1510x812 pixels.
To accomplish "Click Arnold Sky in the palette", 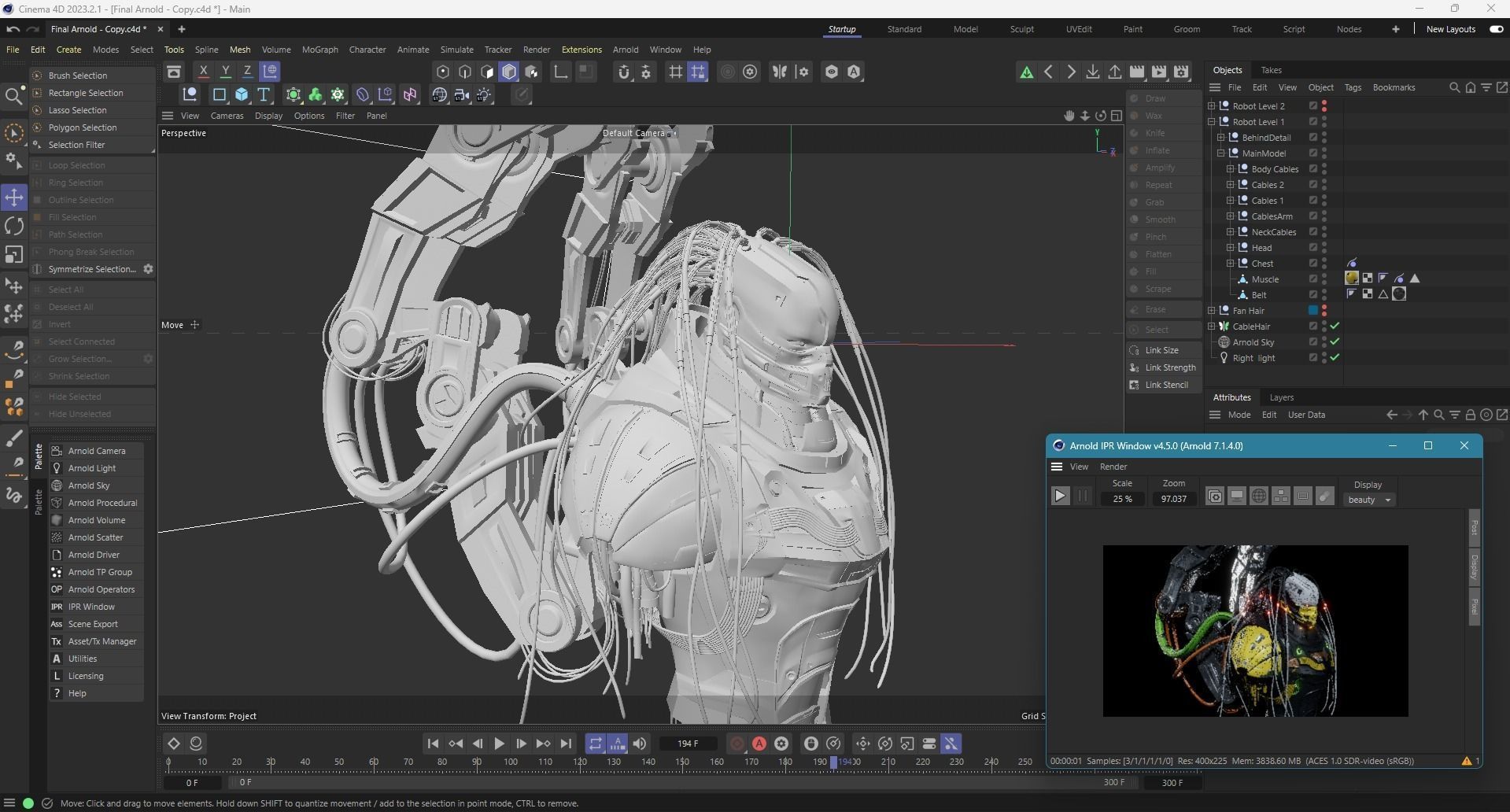I will pyautogui.click(x=96, y=485).
